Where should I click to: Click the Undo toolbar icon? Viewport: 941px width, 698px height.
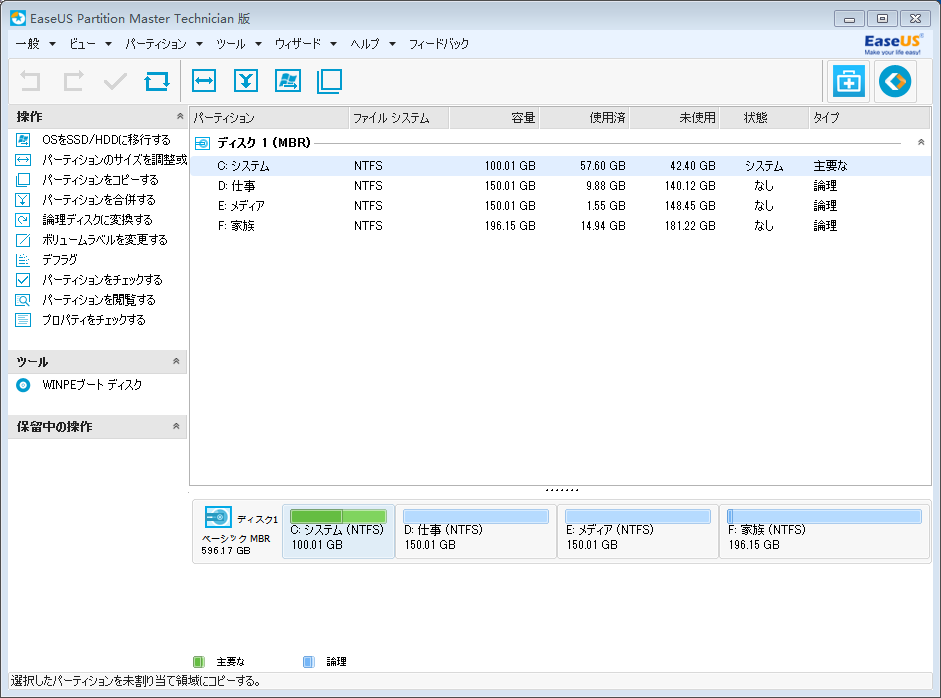(x=31, y=81)
